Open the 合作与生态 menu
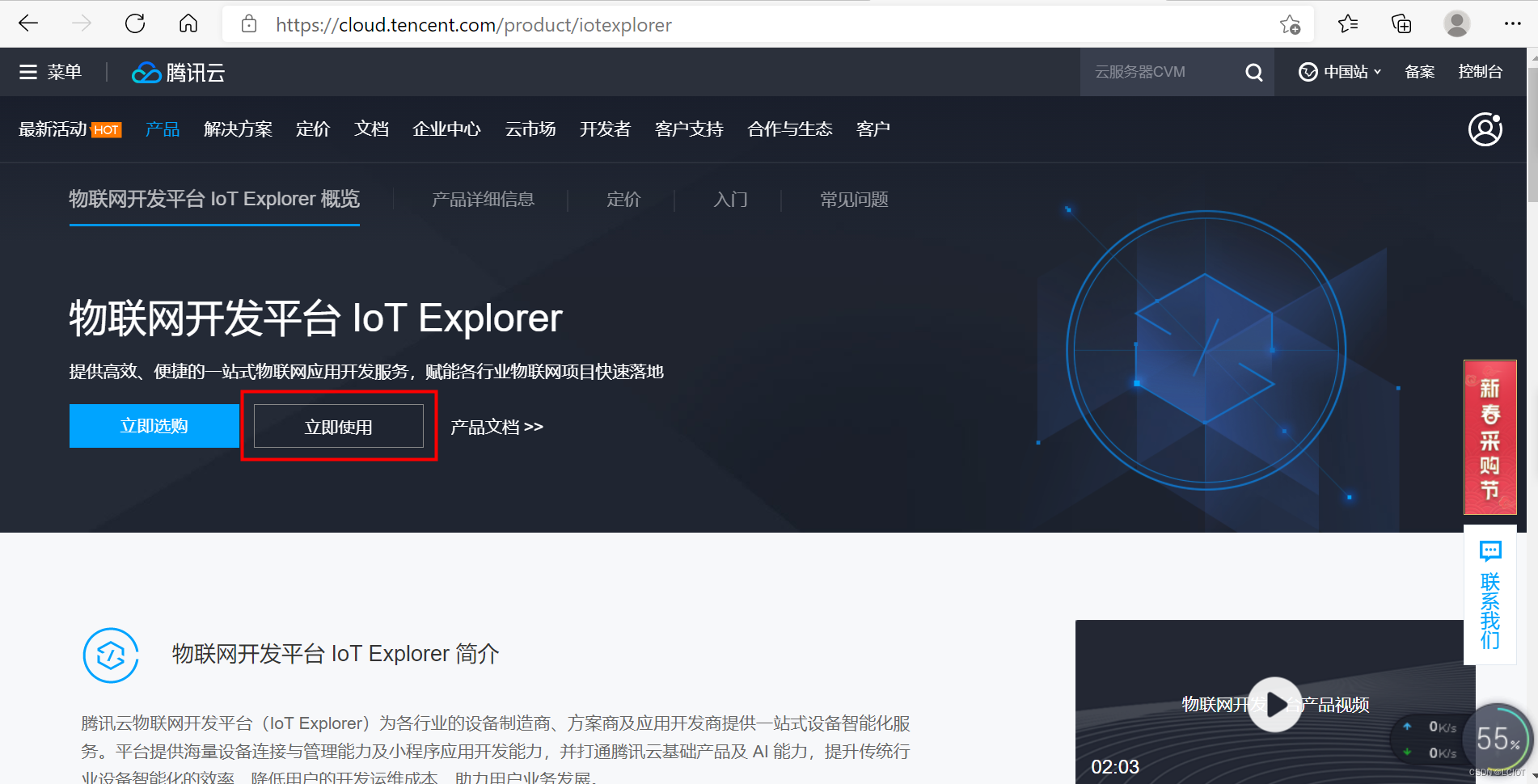This screenshot has width=1538, height=784. tap(790, 129)
